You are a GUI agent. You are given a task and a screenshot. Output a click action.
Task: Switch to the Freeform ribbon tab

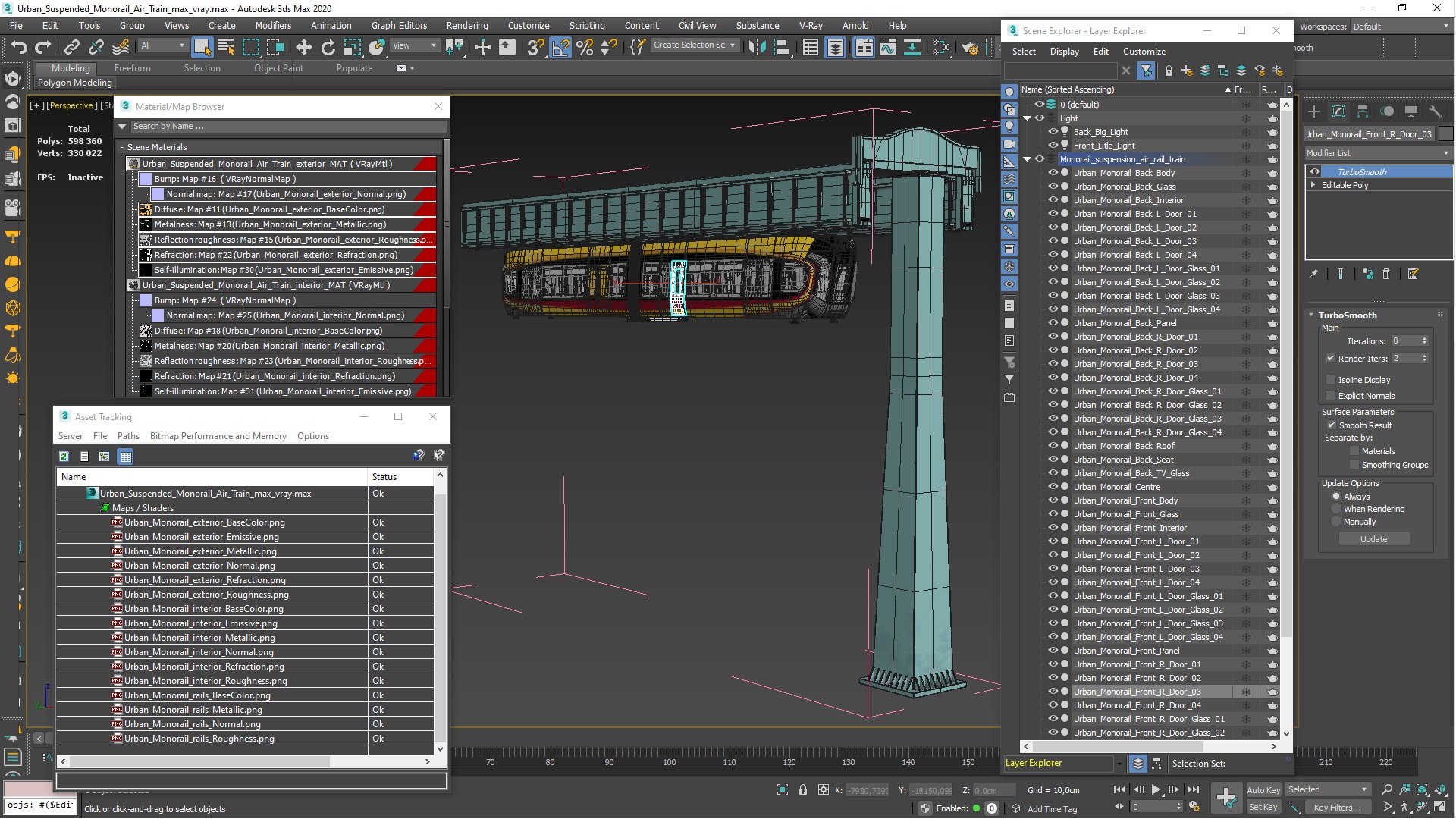(133, 68)
